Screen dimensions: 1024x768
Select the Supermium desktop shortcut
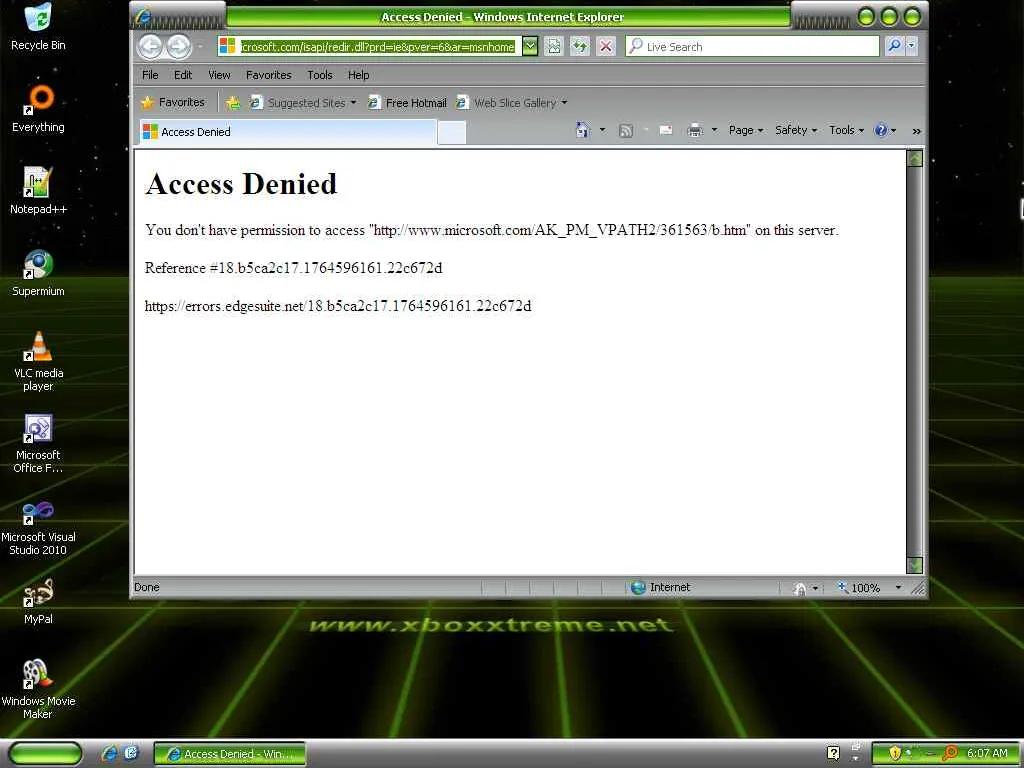(38, 273)
